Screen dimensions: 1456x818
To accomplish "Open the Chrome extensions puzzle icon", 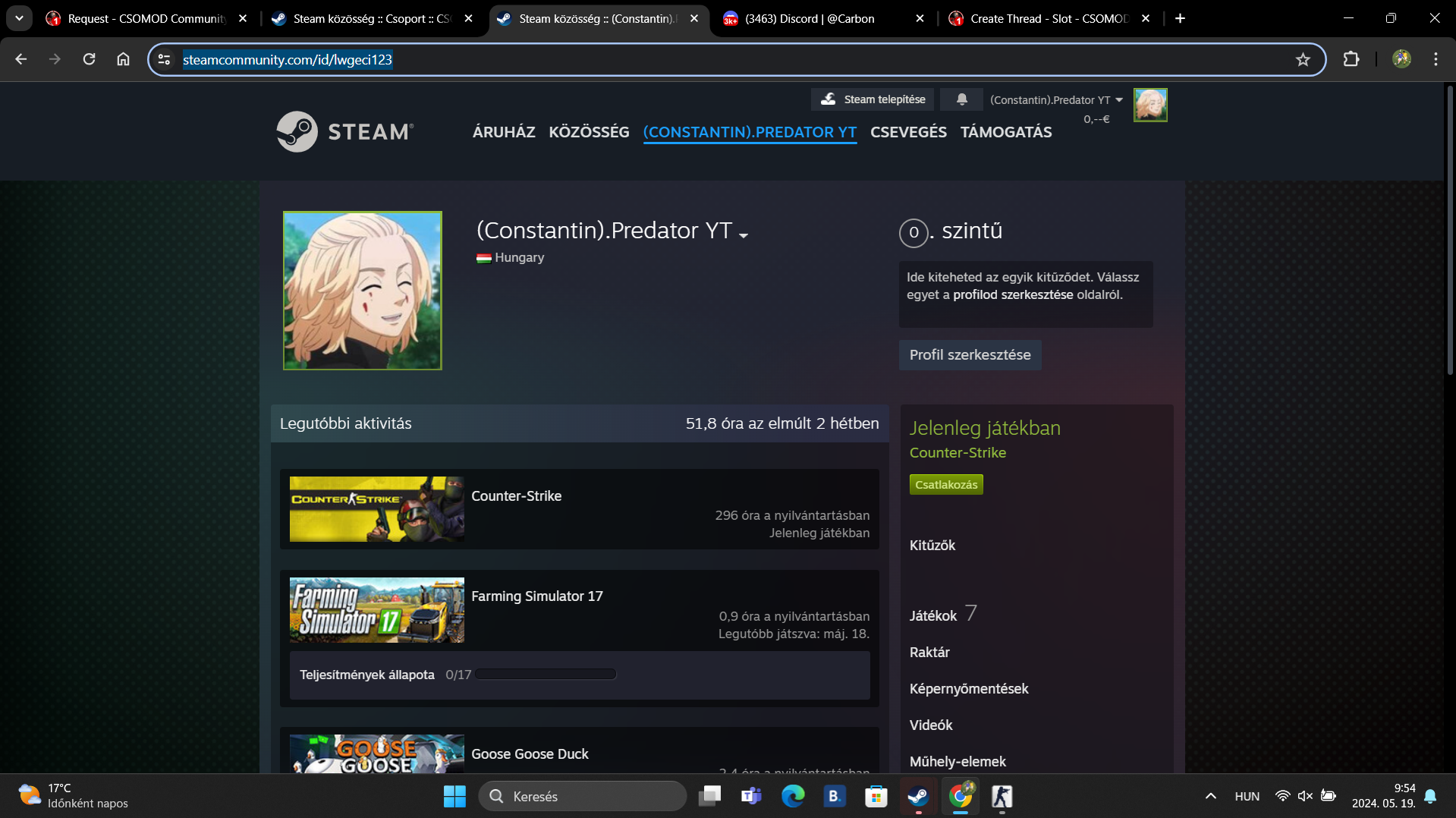I will (x=1351, y=59).
